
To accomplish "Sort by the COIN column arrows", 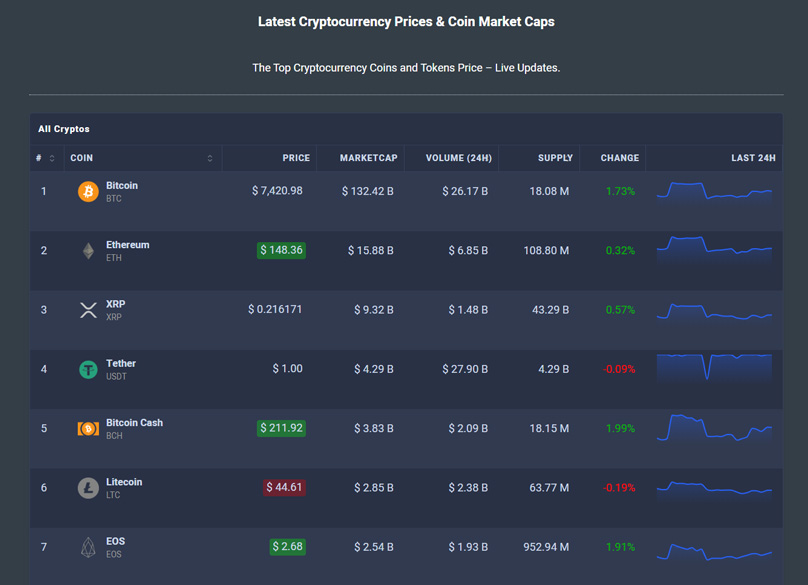I will (x=210, y=158).
